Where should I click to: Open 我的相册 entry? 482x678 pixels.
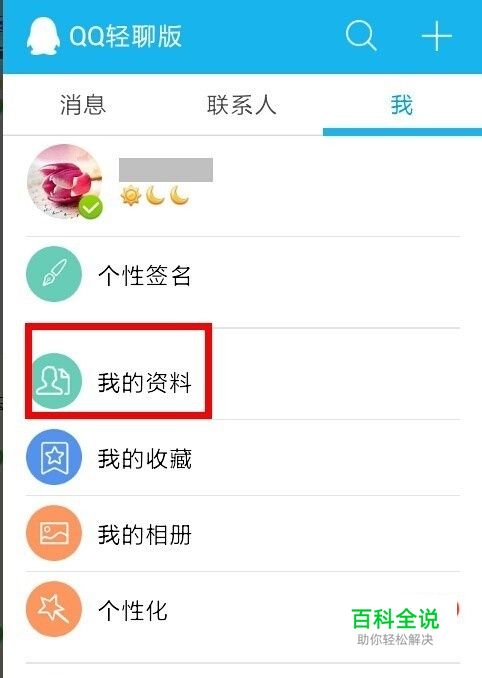coord(243,534)
